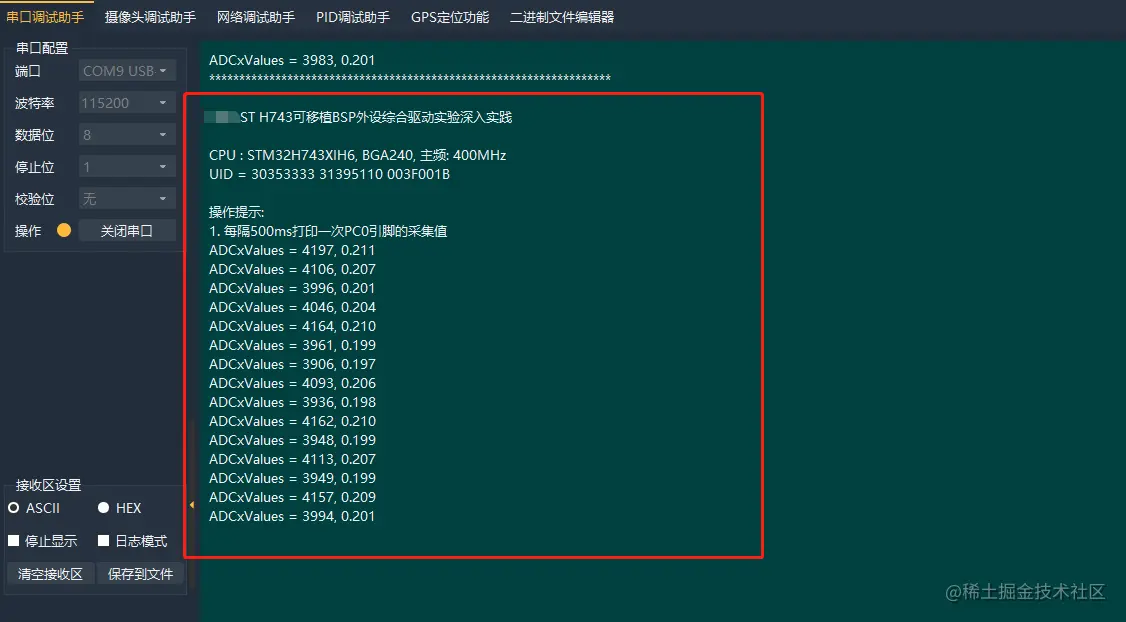Image resolution: width=1126 pixels, height=622 pixels.
Task: Click the line 'ADCxValues = 3996, 0.201'
Action: 292,288
